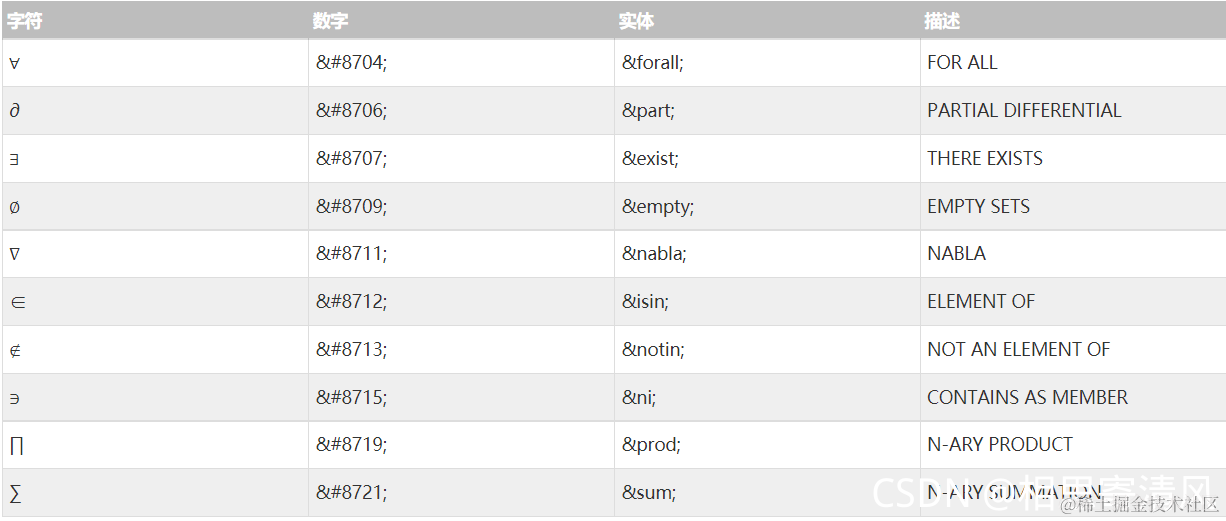Click the FOR ALL symbol ∀
The image size is (1226, 521).
[x=14, y=63]
